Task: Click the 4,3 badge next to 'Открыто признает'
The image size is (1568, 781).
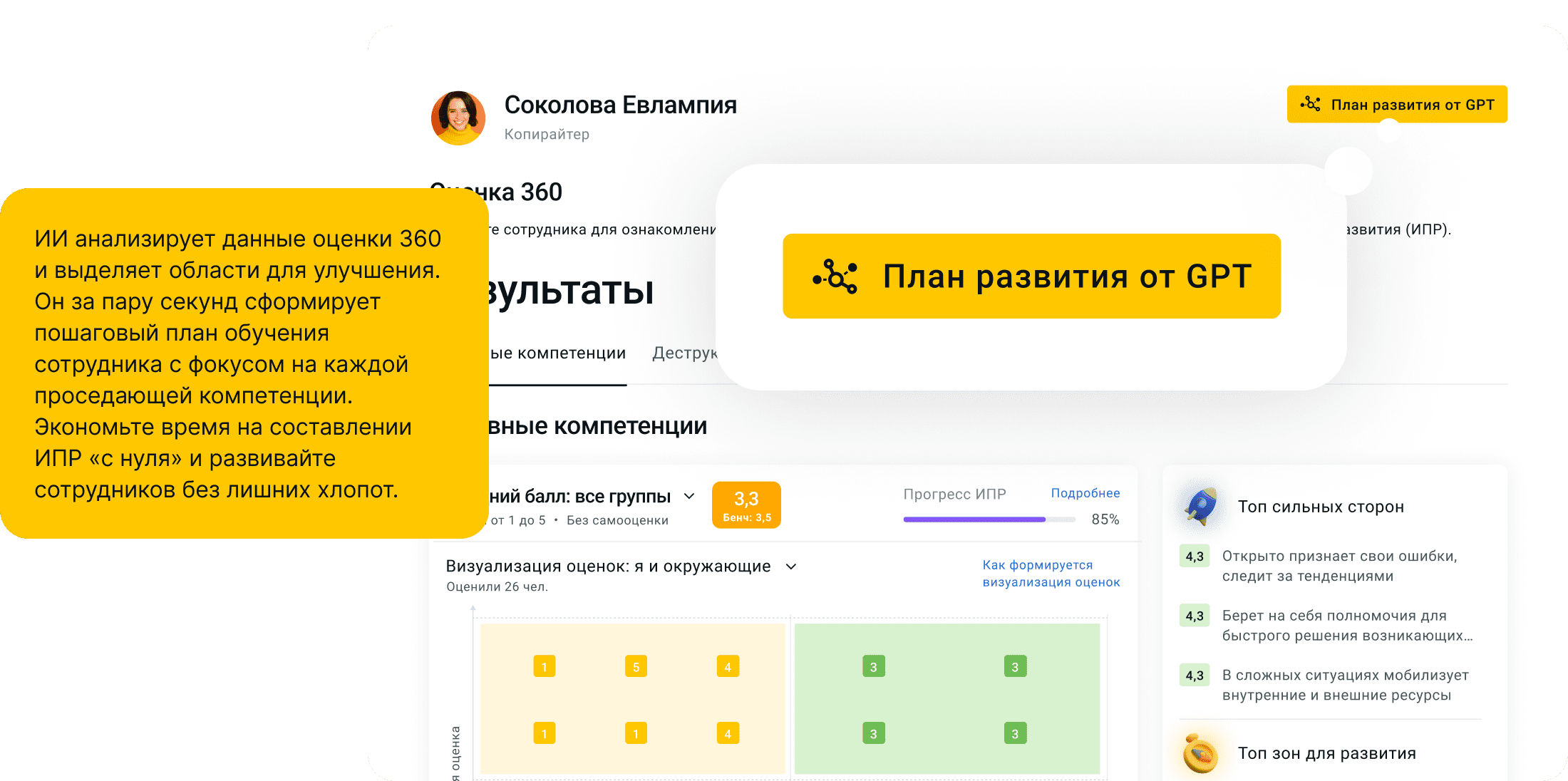Action: [1195, 557]
